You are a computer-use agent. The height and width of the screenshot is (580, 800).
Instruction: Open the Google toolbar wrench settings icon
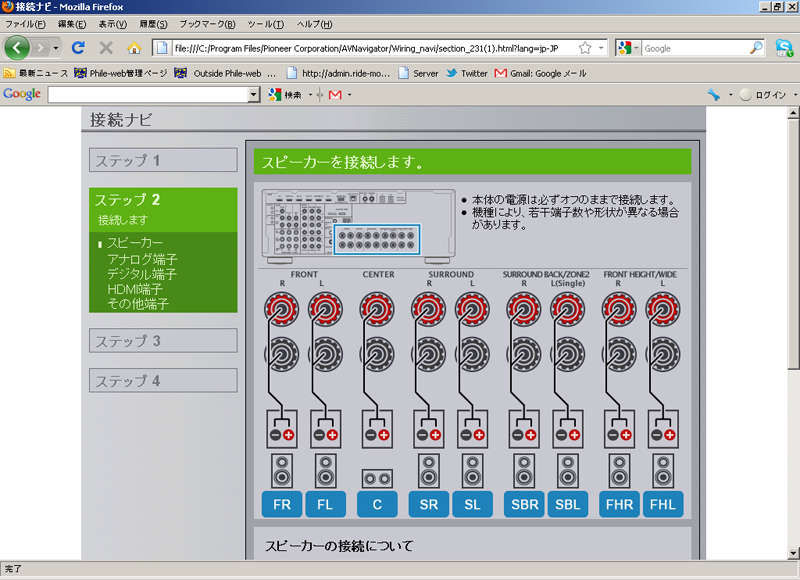(x=714, y=94)
